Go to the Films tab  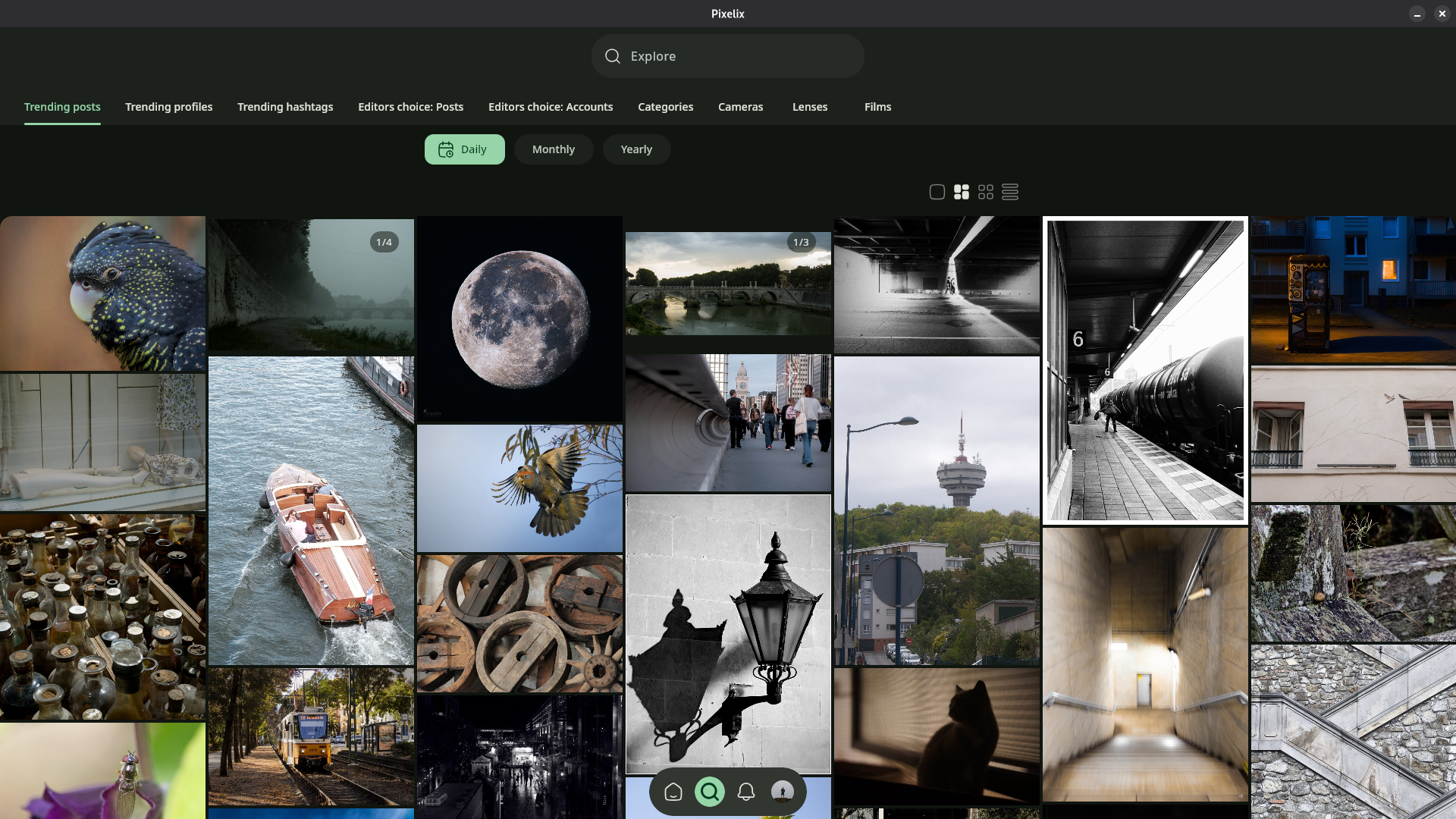click(878, 107)
